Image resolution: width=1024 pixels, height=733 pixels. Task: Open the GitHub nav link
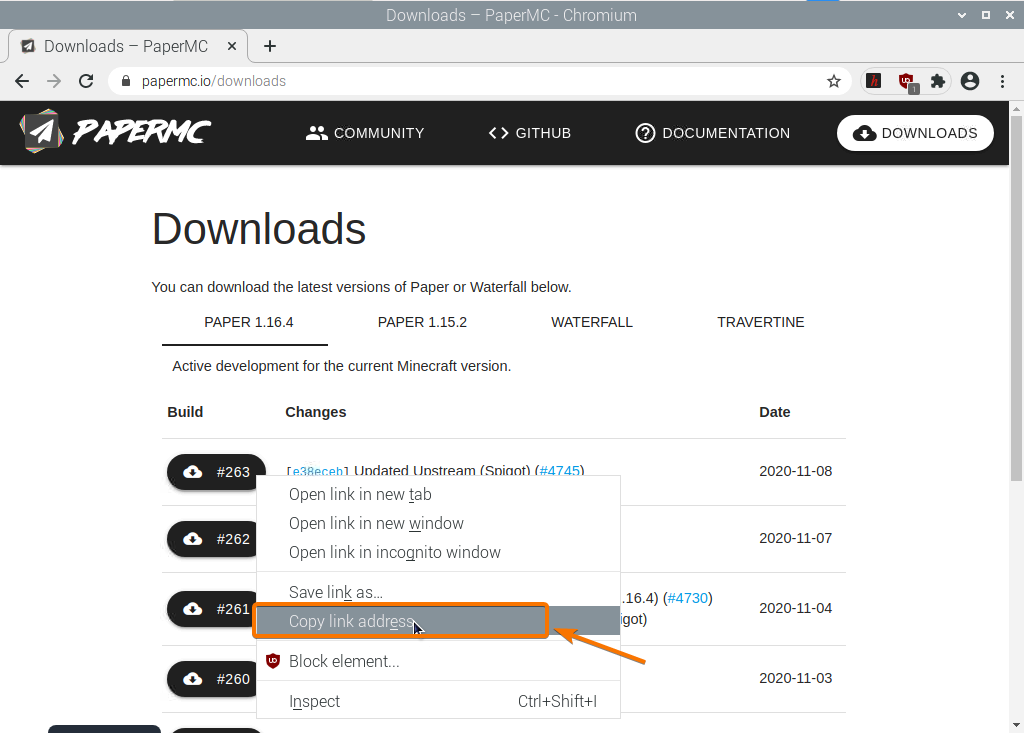(530, 133)
